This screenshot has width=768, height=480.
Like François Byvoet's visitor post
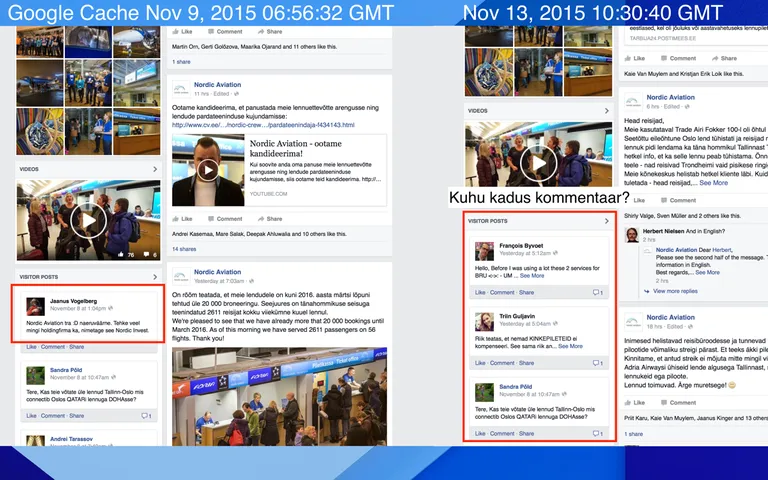[480, 292]
